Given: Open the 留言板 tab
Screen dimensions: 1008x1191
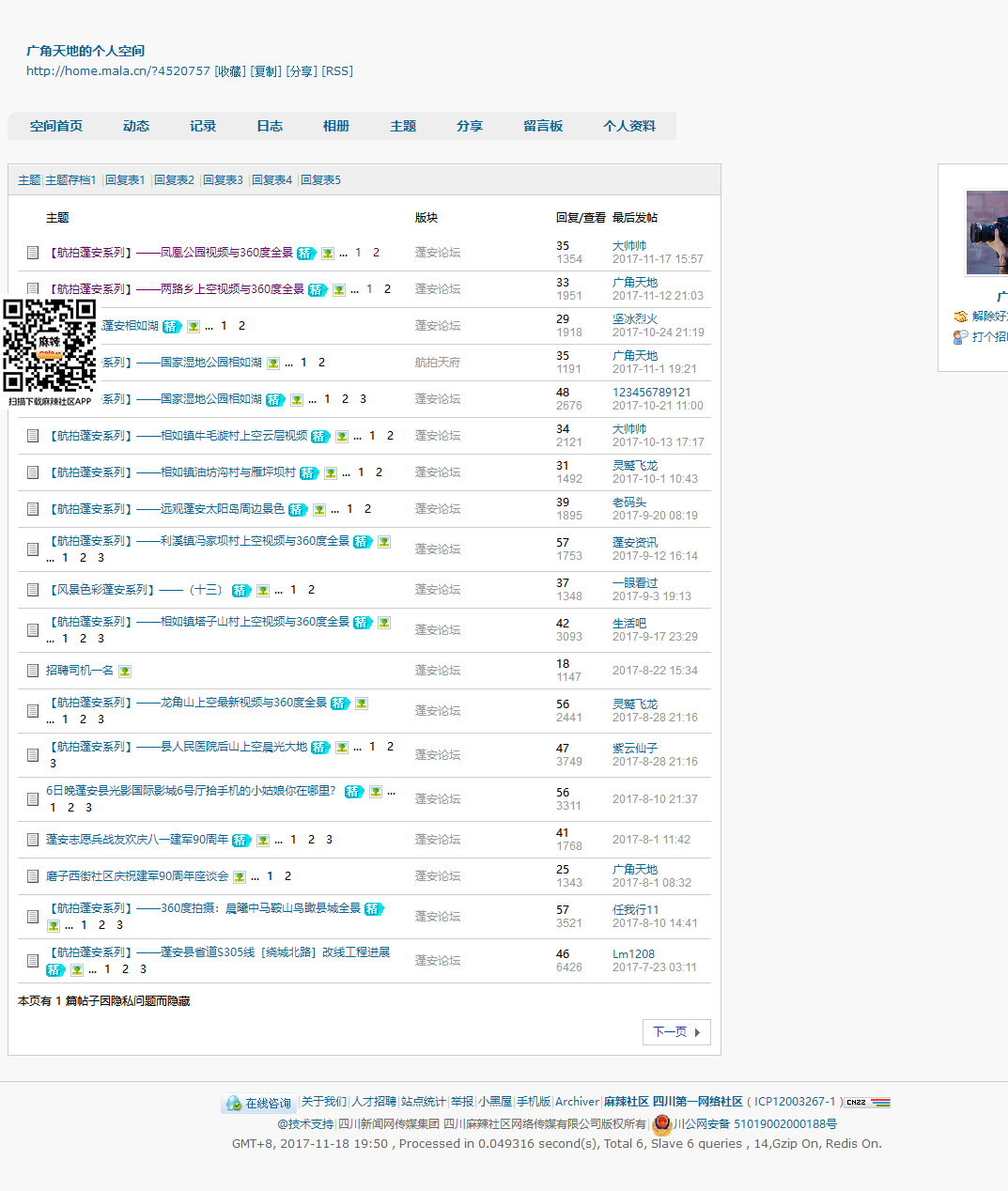Looking at the screenshot, I should coord(543,126).
